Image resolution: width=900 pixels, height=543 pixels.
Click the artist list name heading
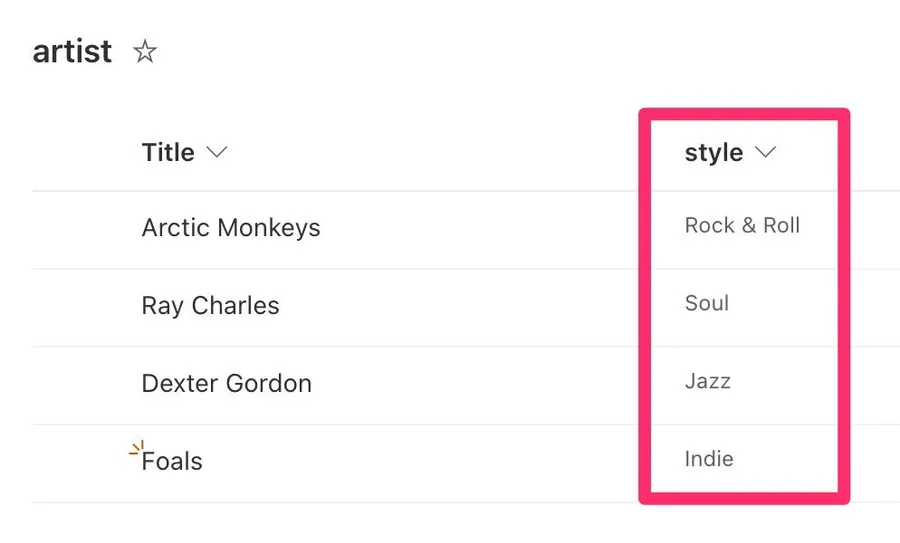pos(72,51)
